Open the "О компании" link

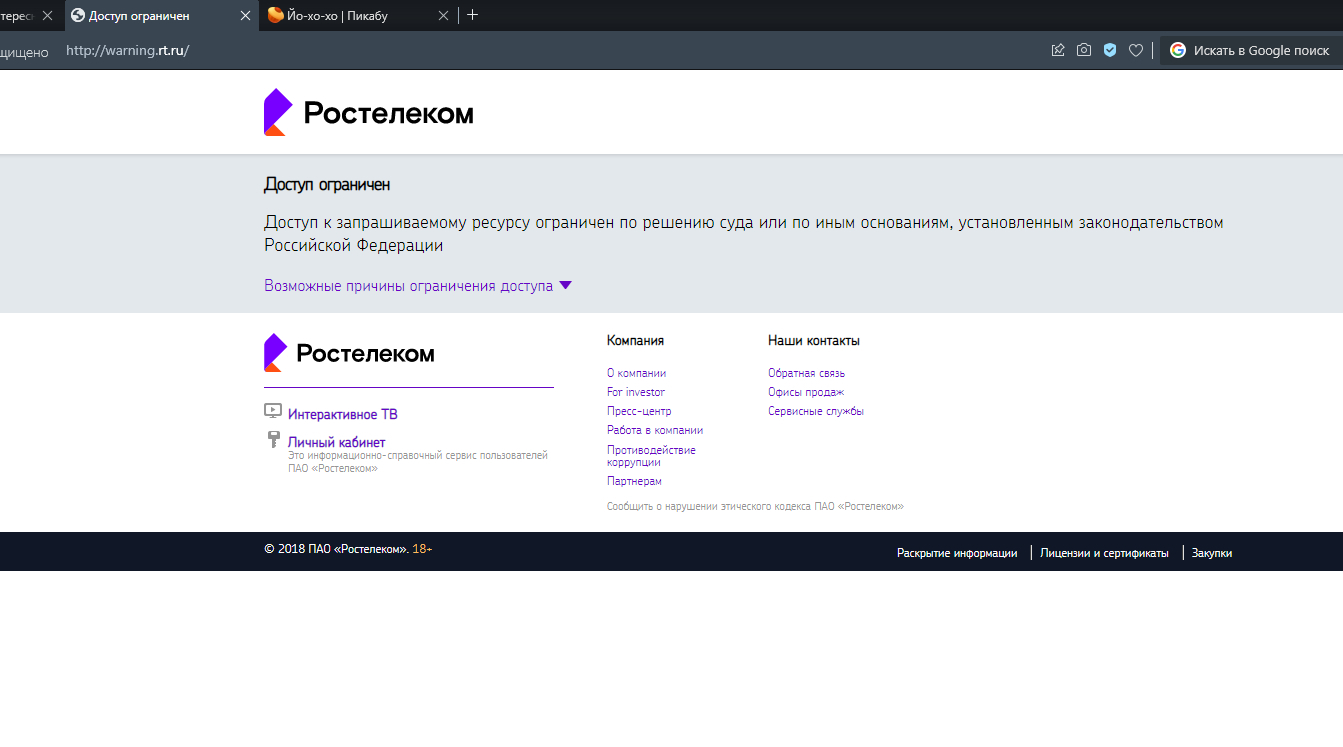pos(636,373)
